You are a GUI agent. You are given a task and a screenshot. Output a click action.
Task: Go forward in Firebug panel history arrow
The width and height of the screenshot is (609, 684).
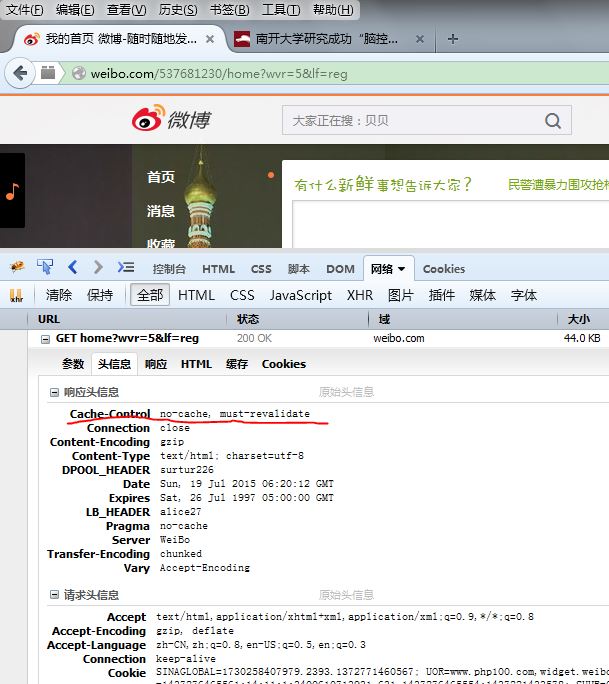point(98,267)
